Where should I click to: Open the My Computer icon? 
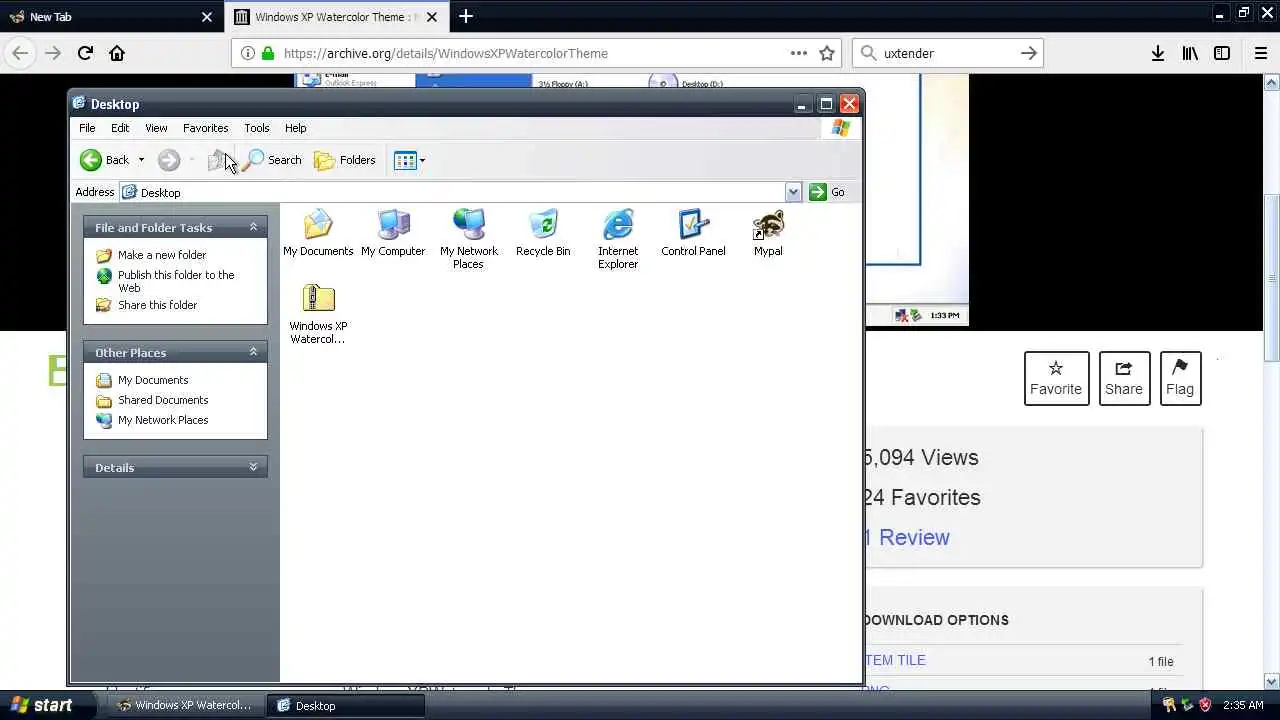point(393,233)
